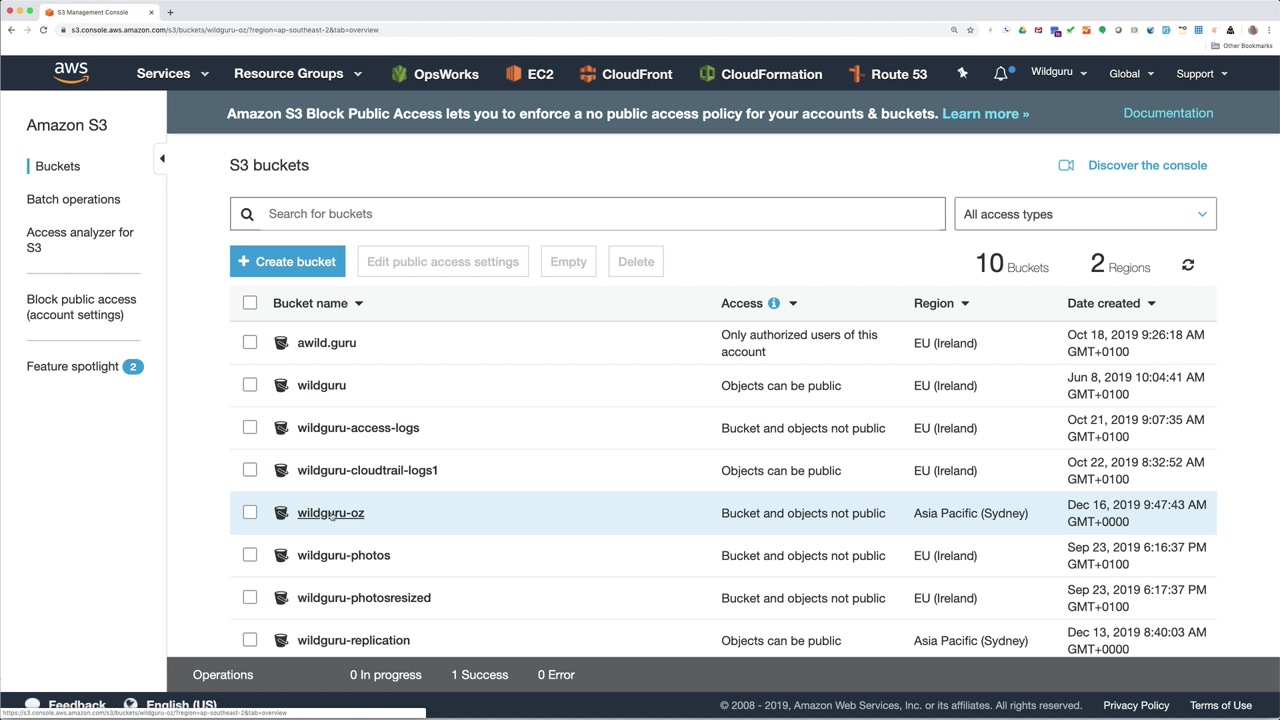
Task: Tick the wildguru-oz bucket checkbox
Action: click(250, 513)
